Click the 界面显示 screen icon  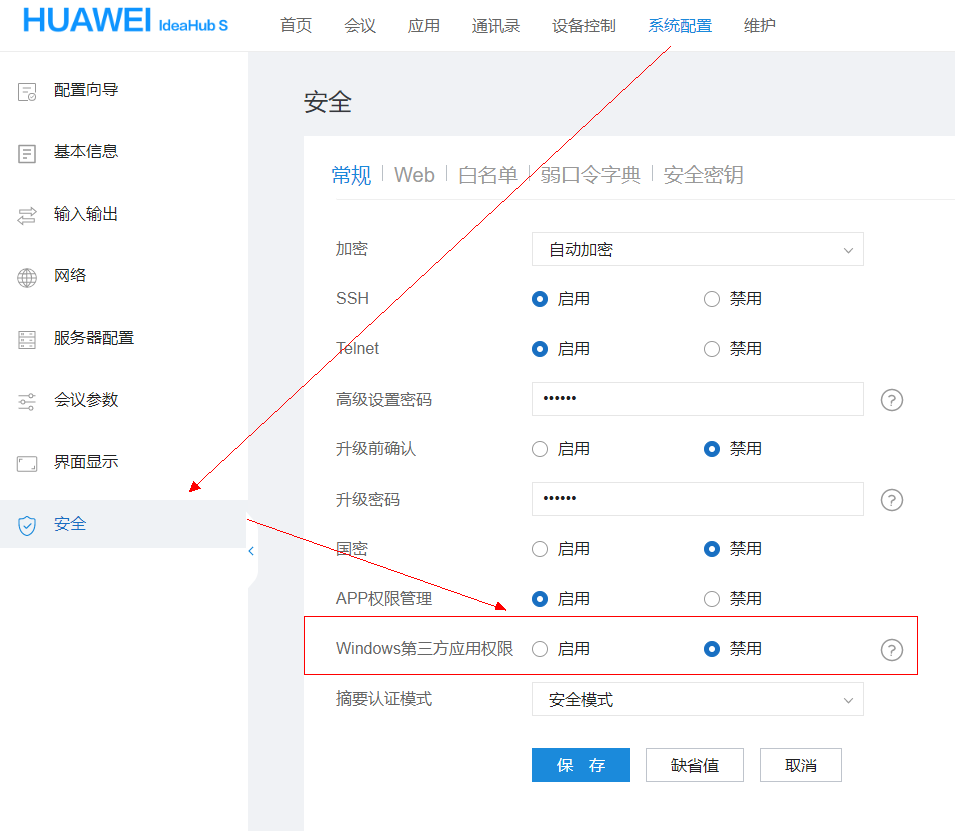tap(27, 464)
